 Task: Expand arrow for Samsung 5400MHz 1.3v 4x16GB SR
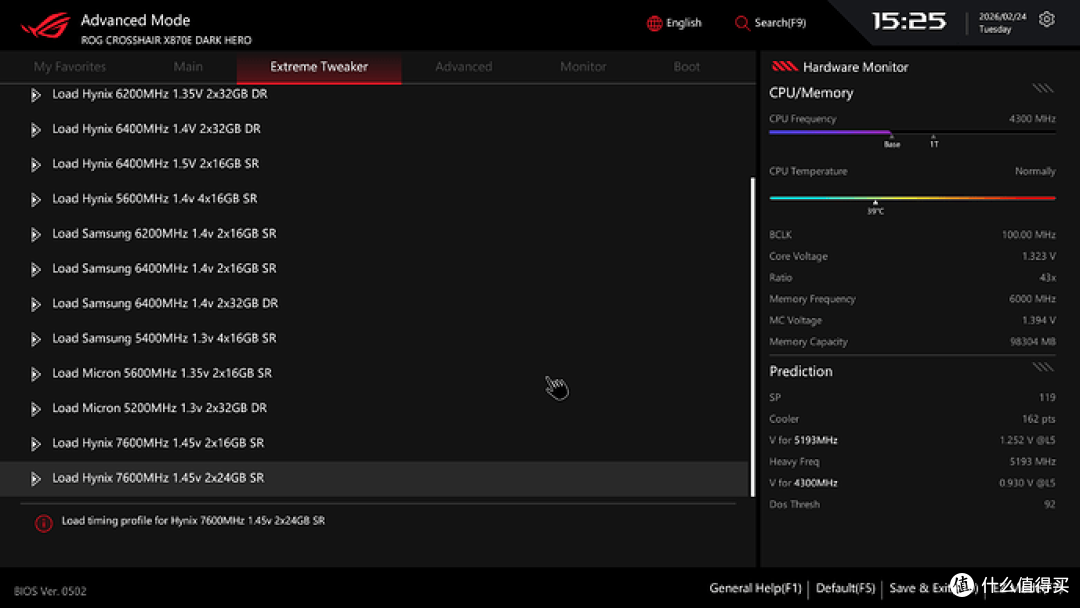(x=36, y=339)
